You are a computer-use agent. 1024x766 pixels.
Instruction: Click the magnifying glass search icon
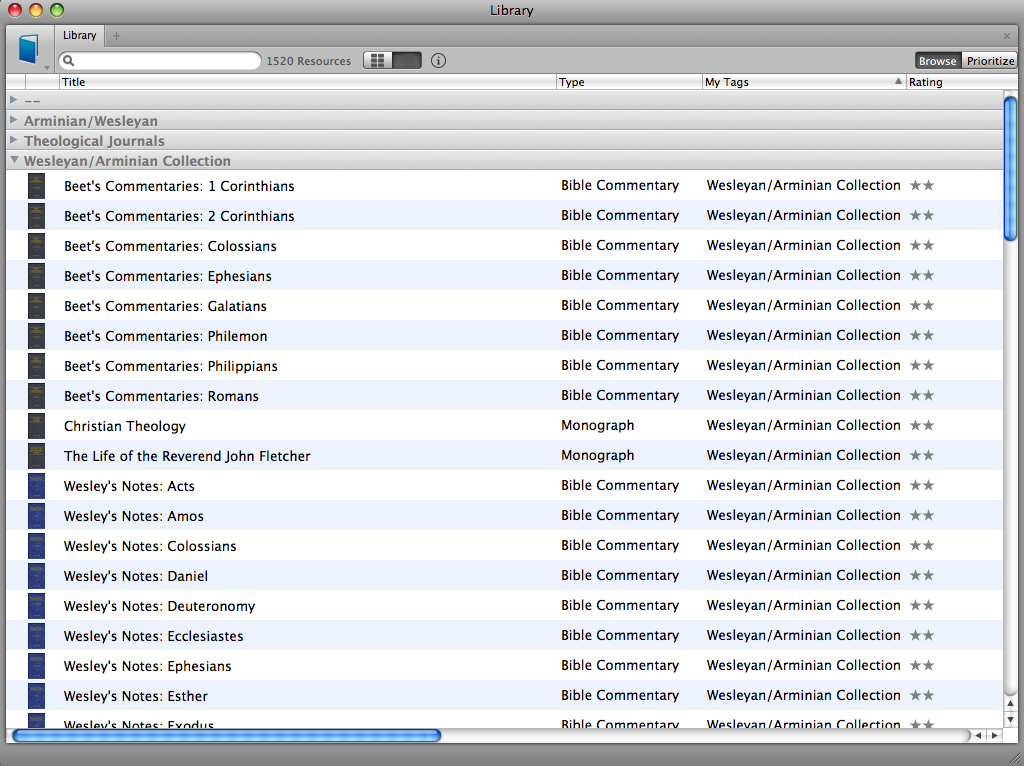[x=69, y=61]
